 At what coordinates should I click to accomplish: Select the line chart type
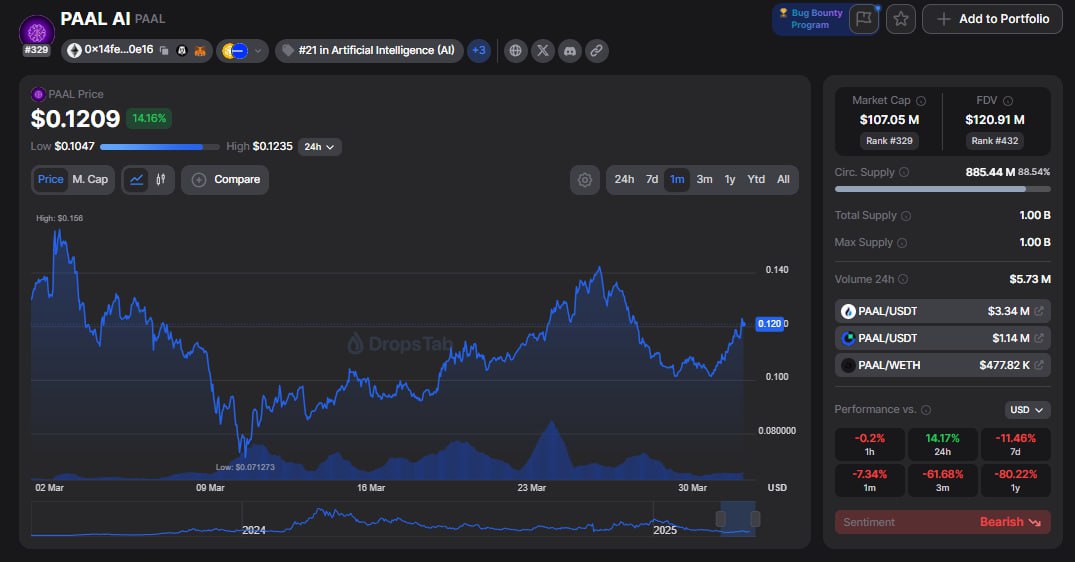(x=136, y=180)
